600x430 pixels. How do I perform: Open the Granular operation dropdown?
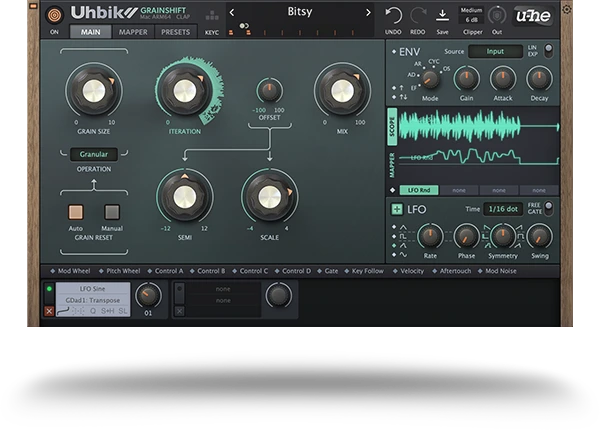tap(94, 155)
